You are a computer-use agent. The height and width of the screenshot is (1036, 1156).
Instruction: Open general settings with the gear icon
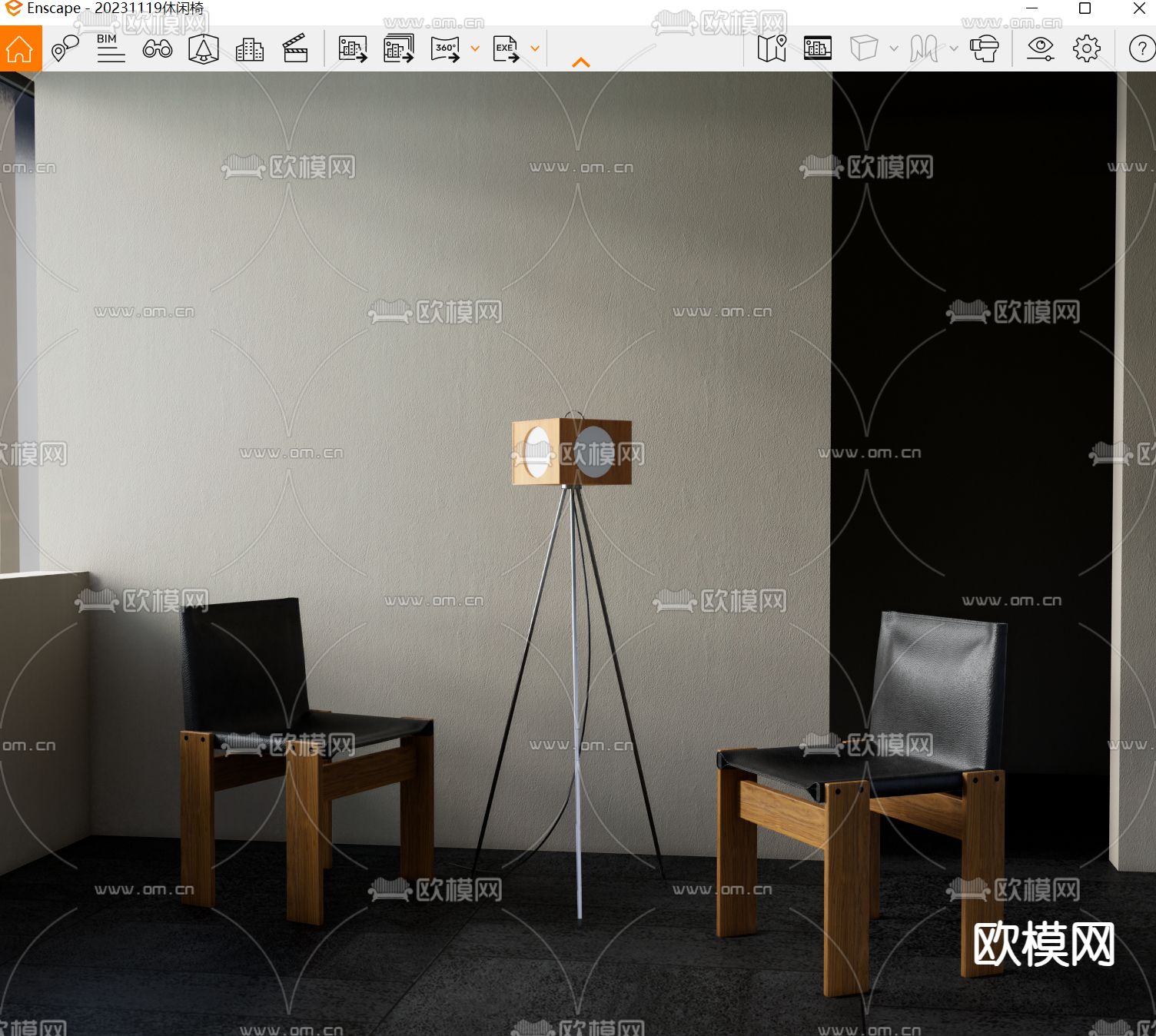point(1087,48)
